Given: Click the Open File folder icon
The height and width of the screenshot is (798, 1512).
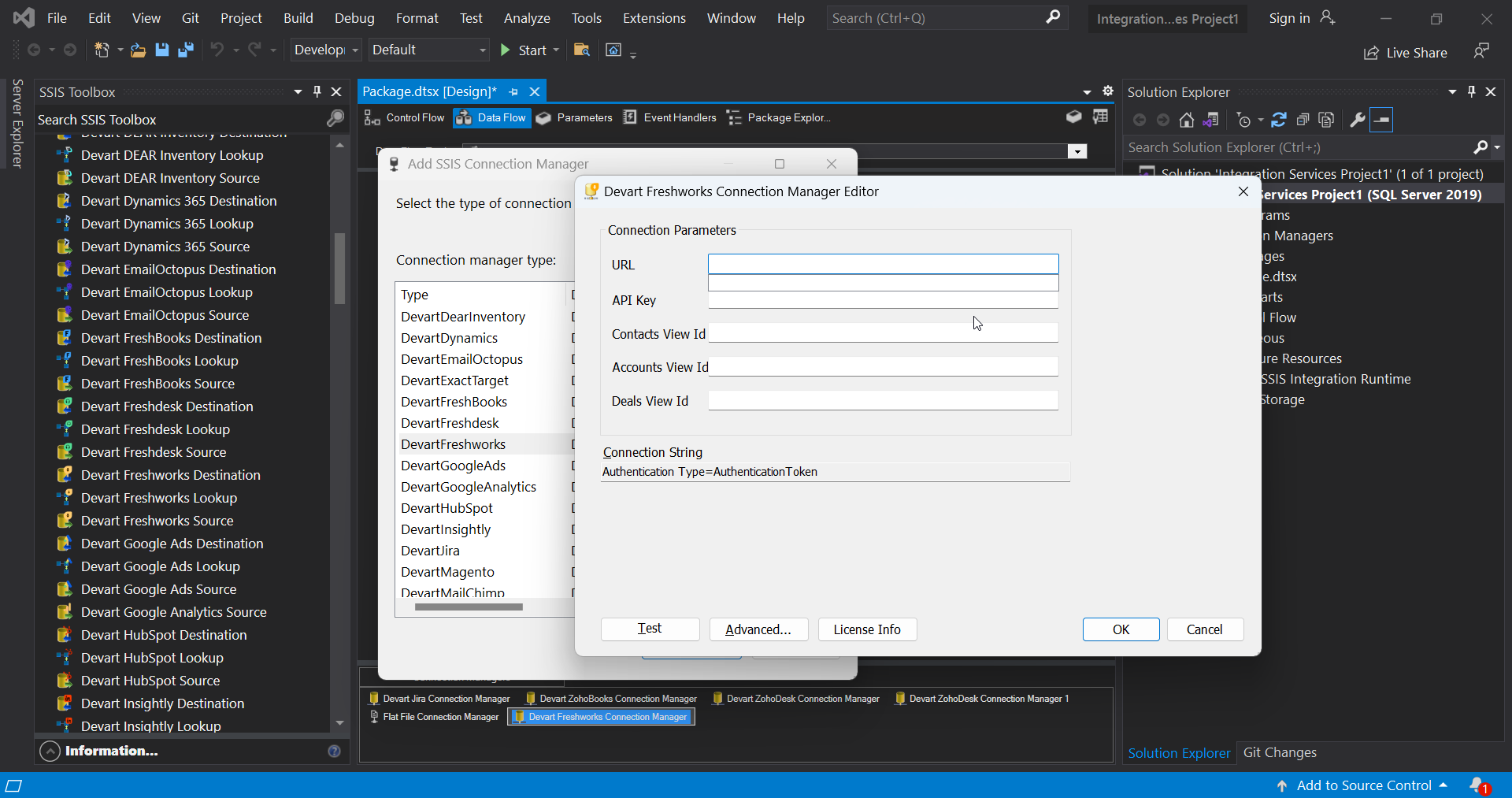Looking at the screenshot, I should point(138,50).
